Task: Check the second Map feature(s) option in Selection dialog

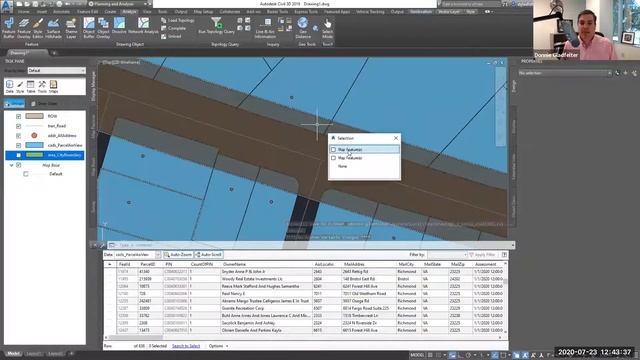Action: 333,158
